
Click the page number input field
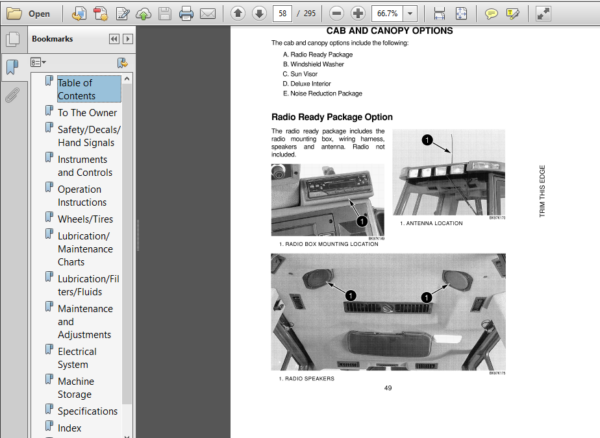282,14
